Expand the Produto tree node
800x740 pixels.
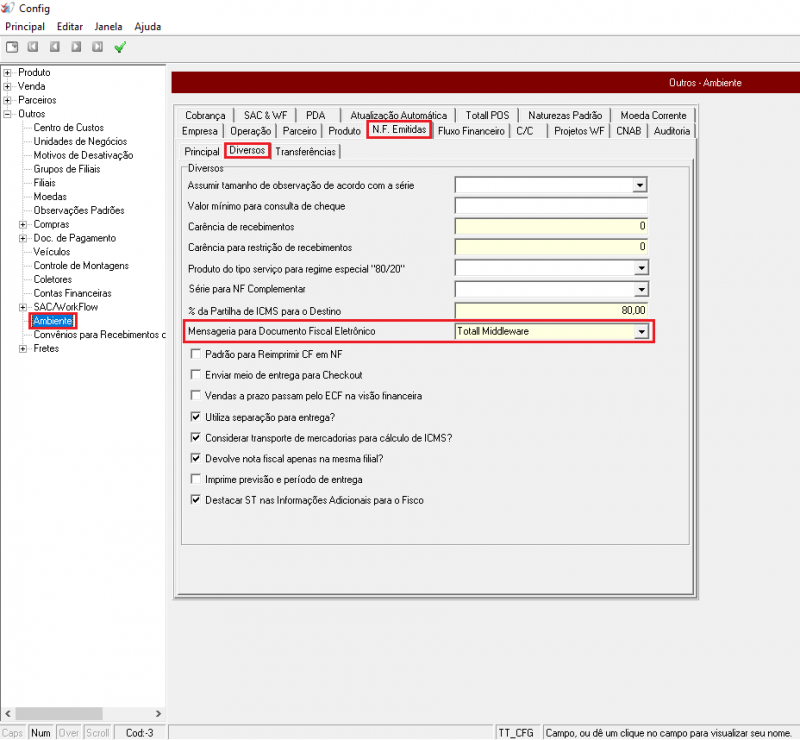click(x=8, y=73)
